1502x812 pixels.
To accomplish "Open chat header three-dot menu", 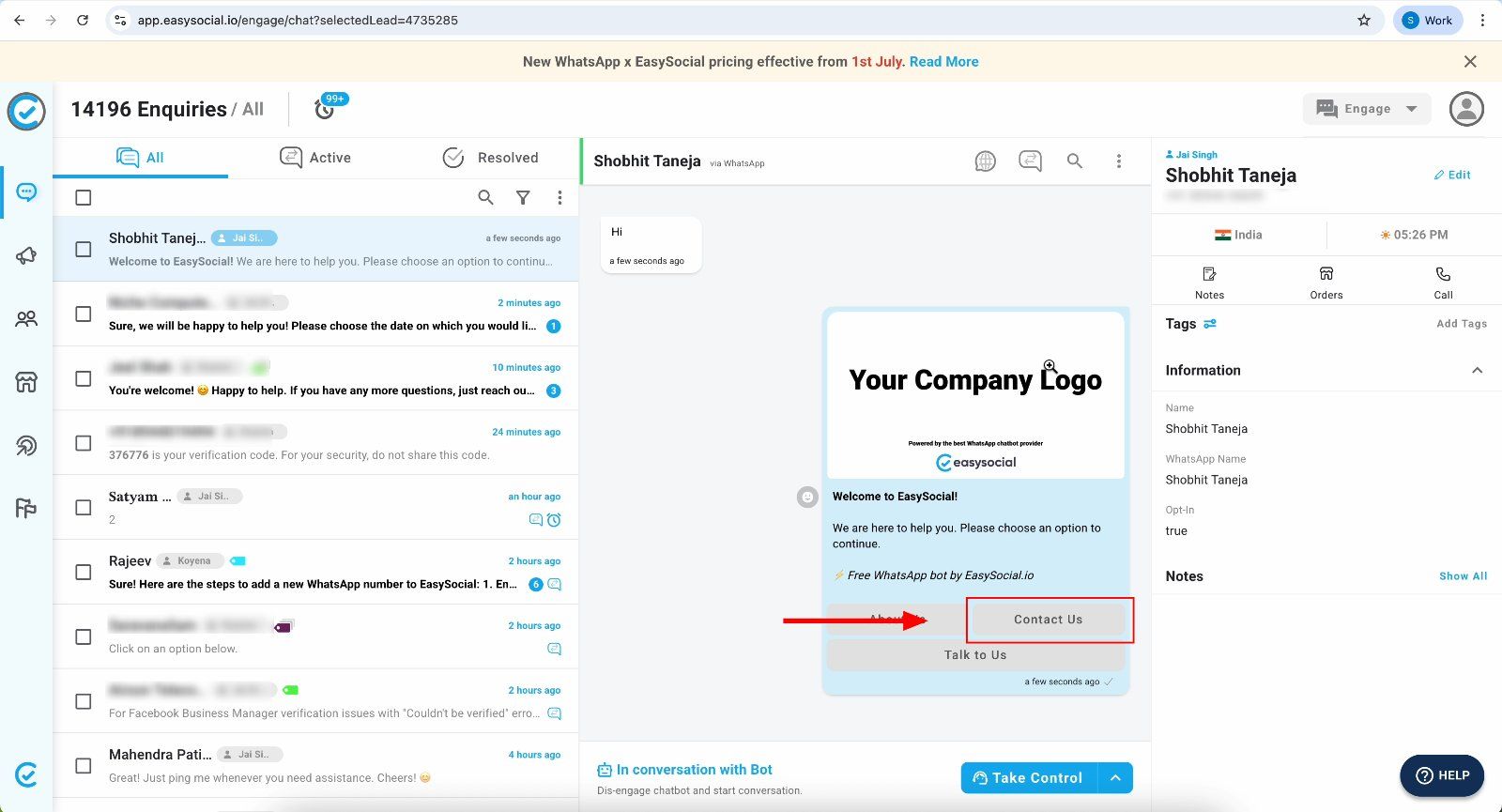I will pyautogui.click(x=1119, y=161).
